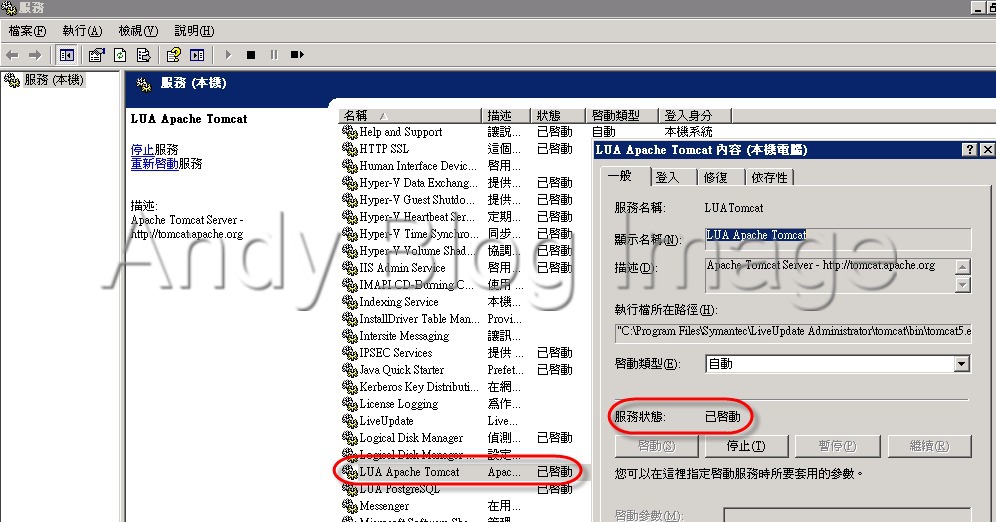This screenshot has width=996, height=522.
Task: Click the Refresh toolbar icon
Action: pyautogui.click(x=120, y=55)
